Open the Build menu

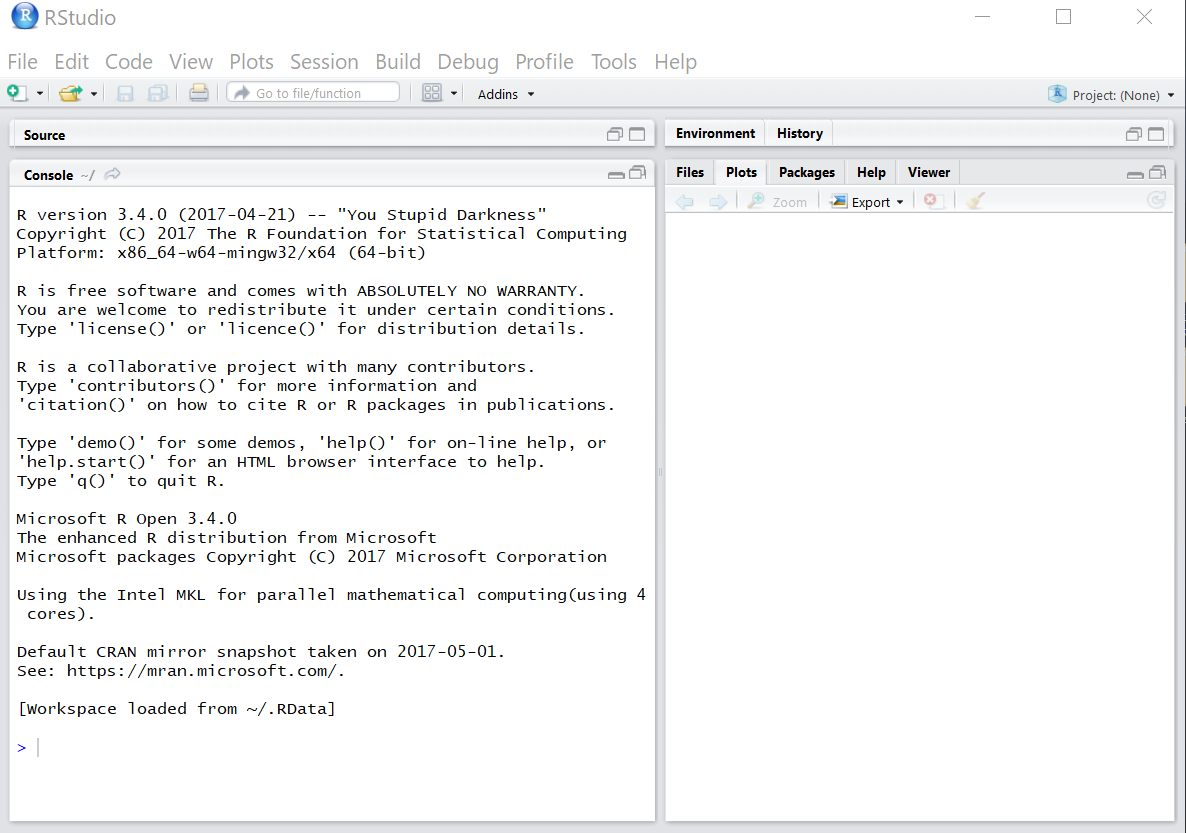[x=398, y=61]
